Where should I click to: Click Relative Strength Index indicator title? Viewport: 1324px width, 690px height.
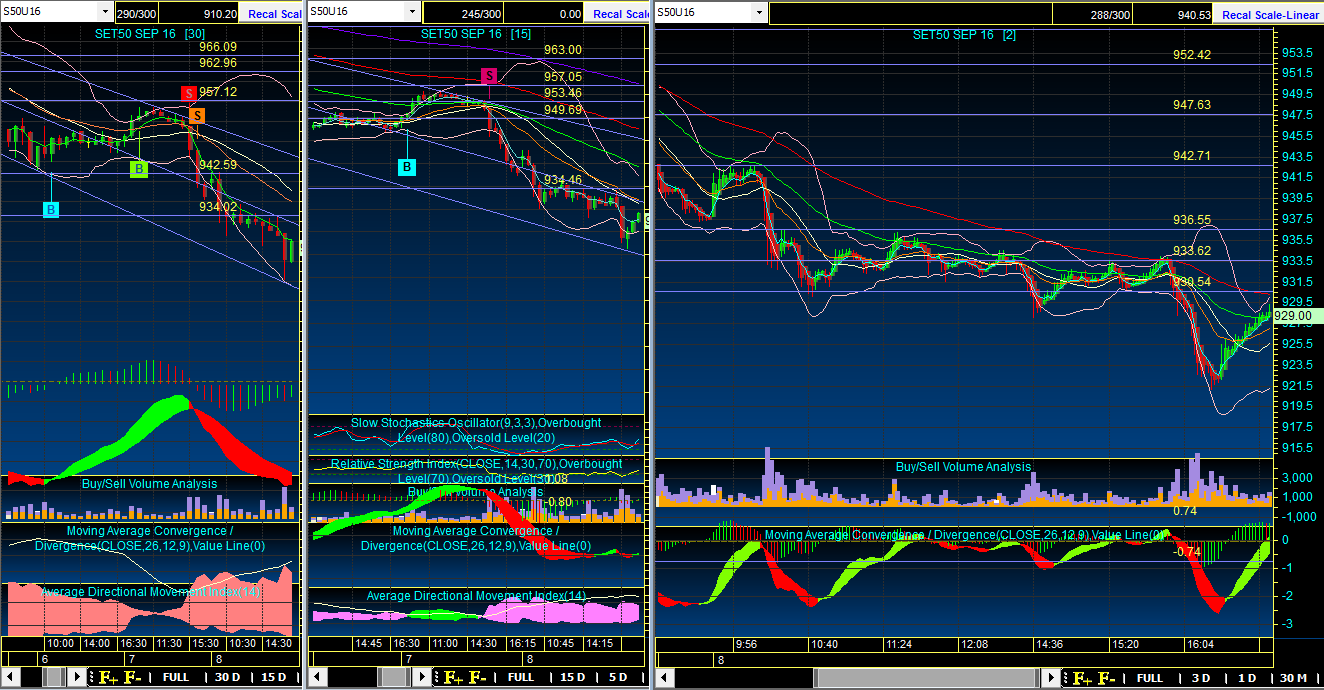coord(476,471)
